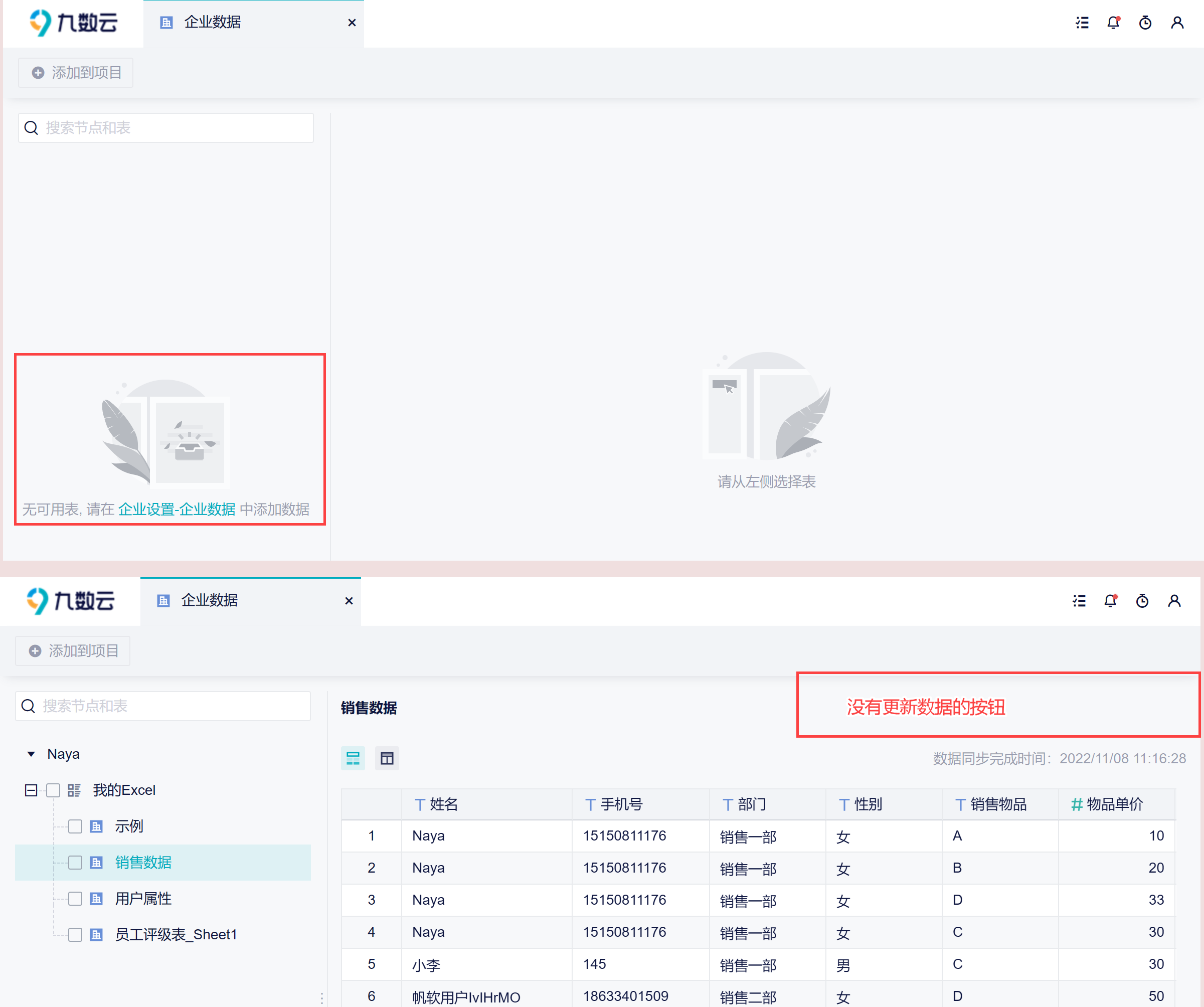Collapse the Naya tree node arrow
Image resolution: width=1204 pixels, height=1007 pixels.
tap(32, 754)
